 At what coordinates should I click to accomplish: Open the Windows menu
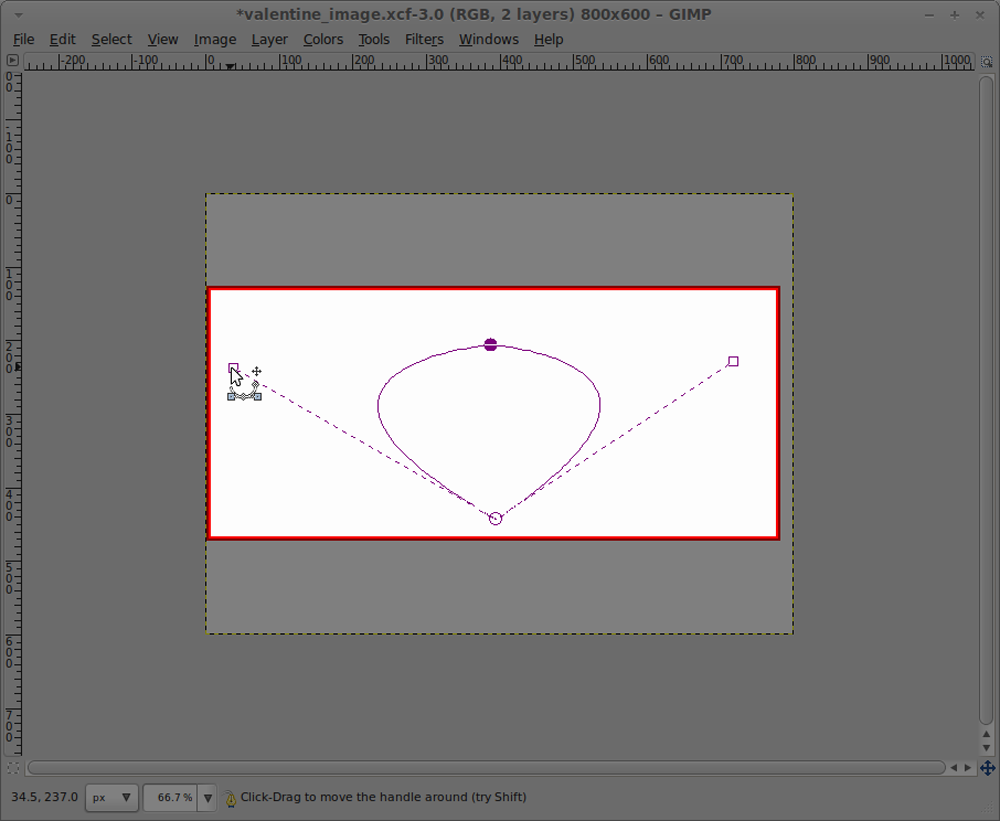(x=489, y=39)
